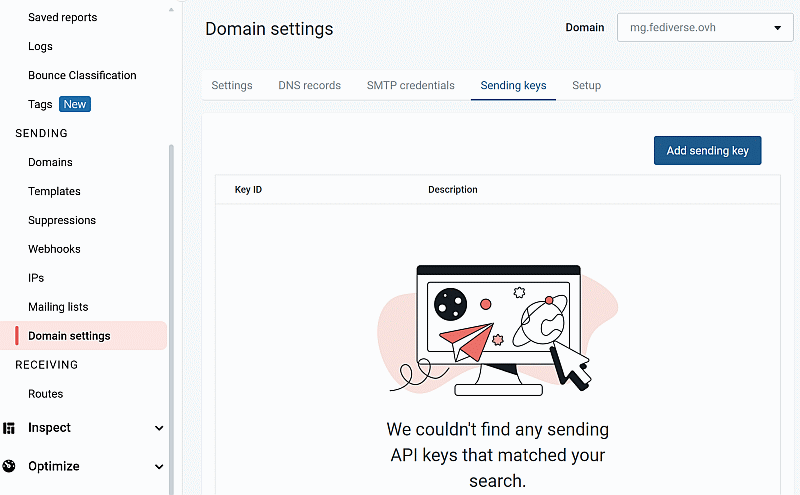Go to Webhooks in the sidebar
The width and height of the screenshot is (800, 495).
(x=54, y=249)
